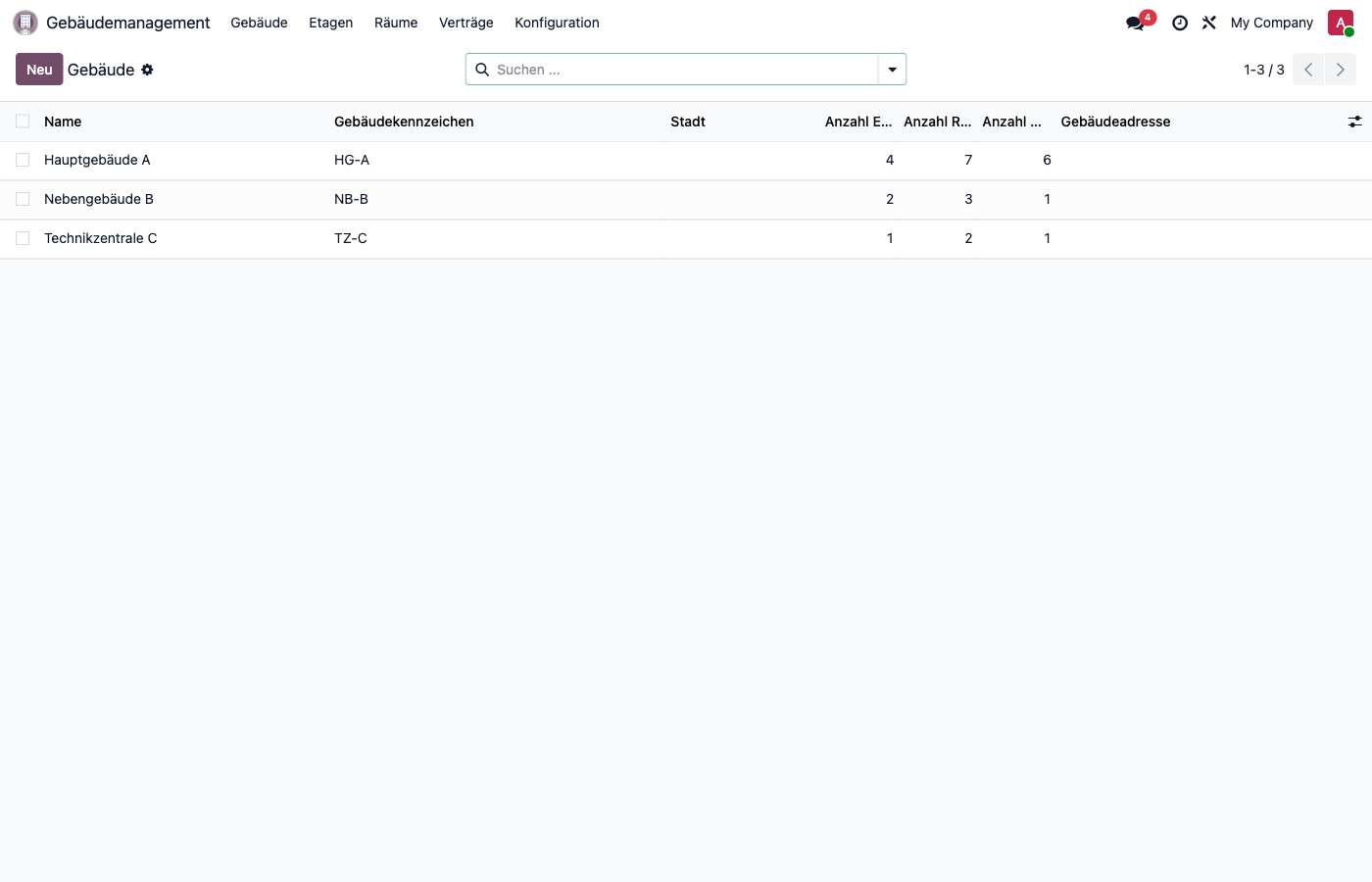Click the Gebäudemanagement app title
The width and height of the screenshot is (1372, 882).
point(128,23)
